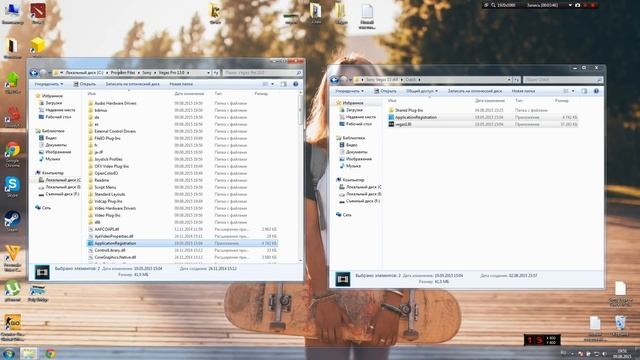The image size is (640, 360).
Task: Toggle preview pane in the Crack window
Action: click(584, 91)
